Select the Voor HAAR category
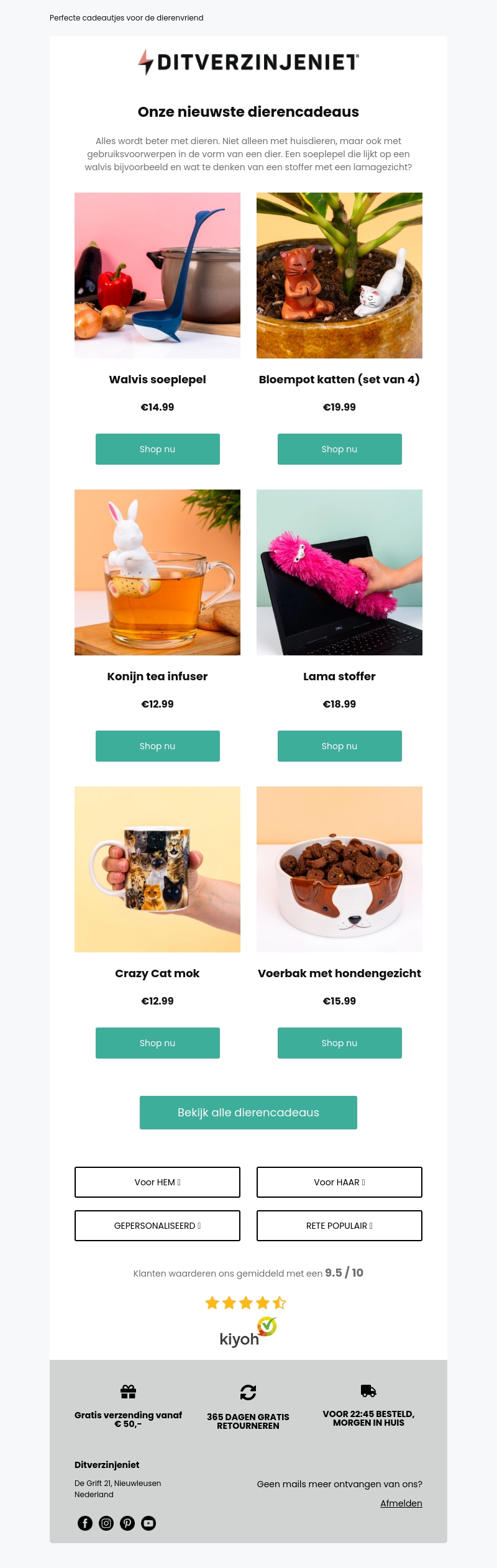Screen dimensions: 497x1568 click(x=339, y=1182)
